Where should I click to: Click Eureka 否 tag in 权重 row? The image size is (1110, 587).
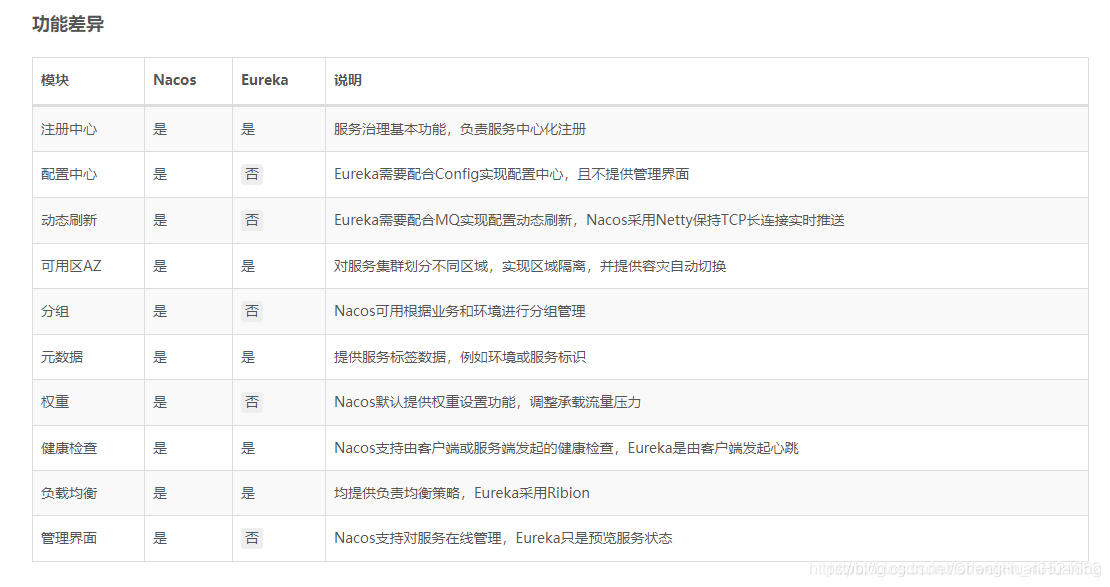[x=252, y=402]
